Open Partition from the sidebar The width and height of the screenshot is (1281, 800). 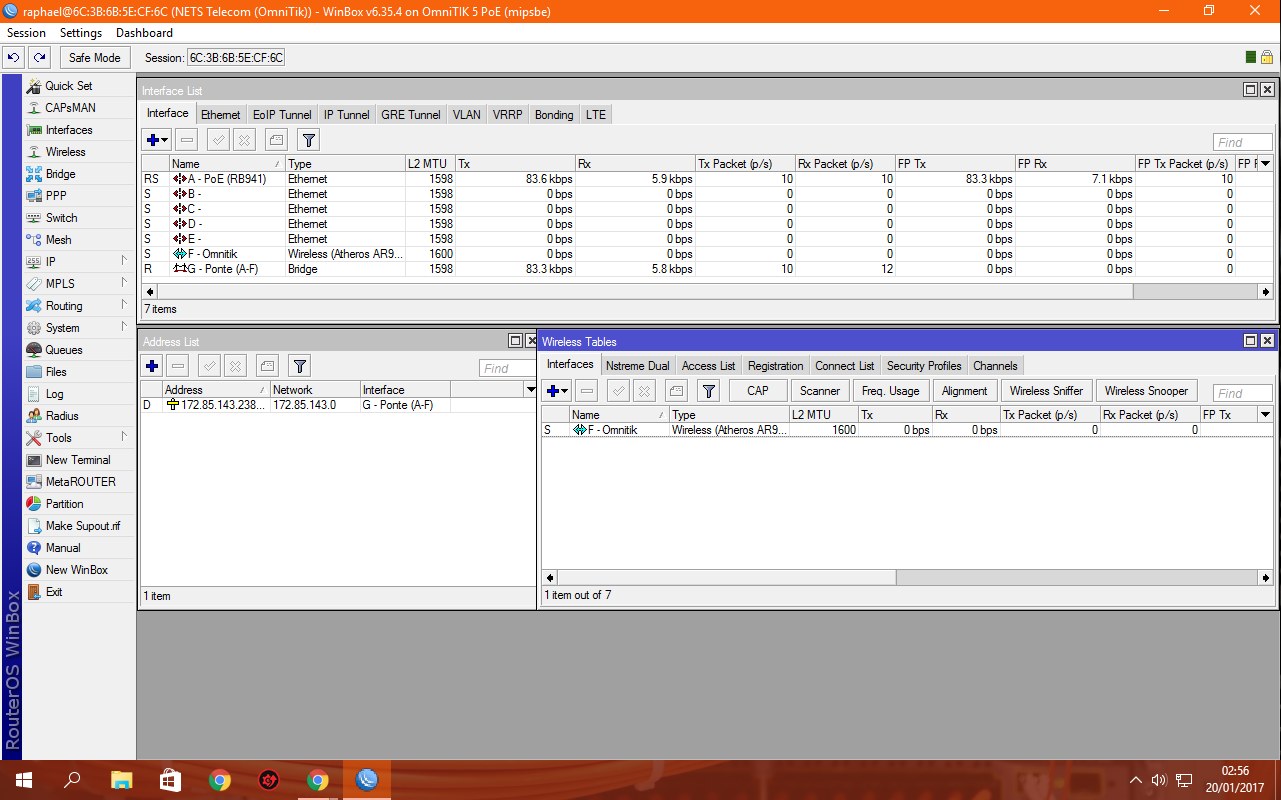click(64, 504)
